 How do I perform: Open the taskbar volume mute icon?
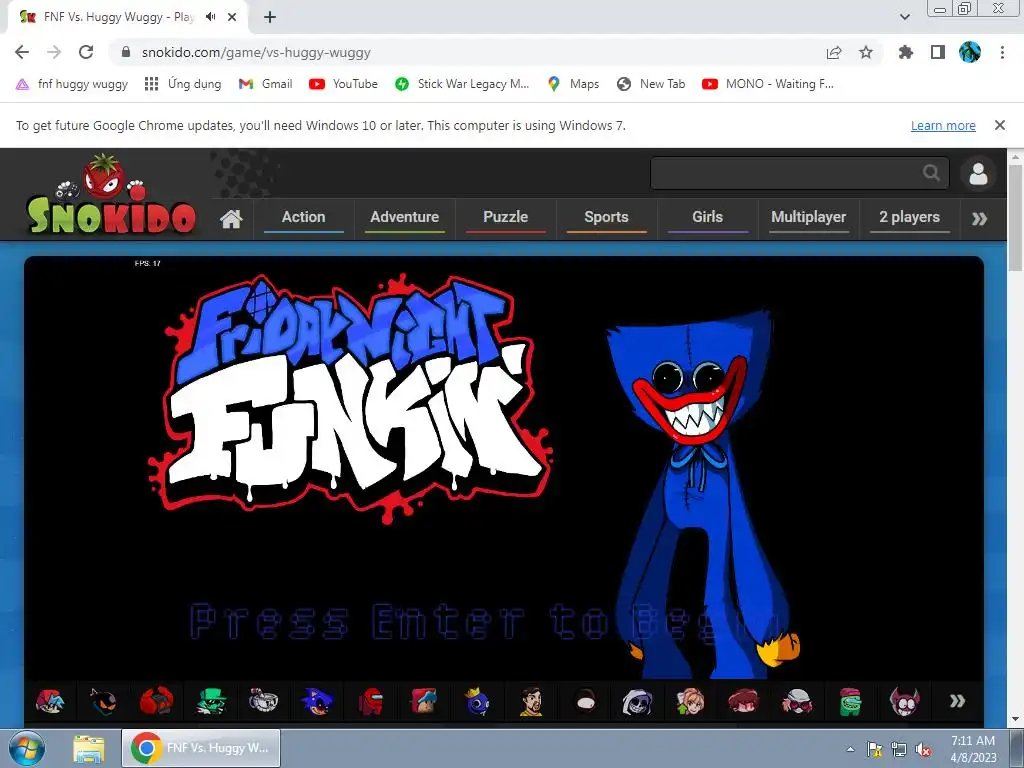coord(923,749)
